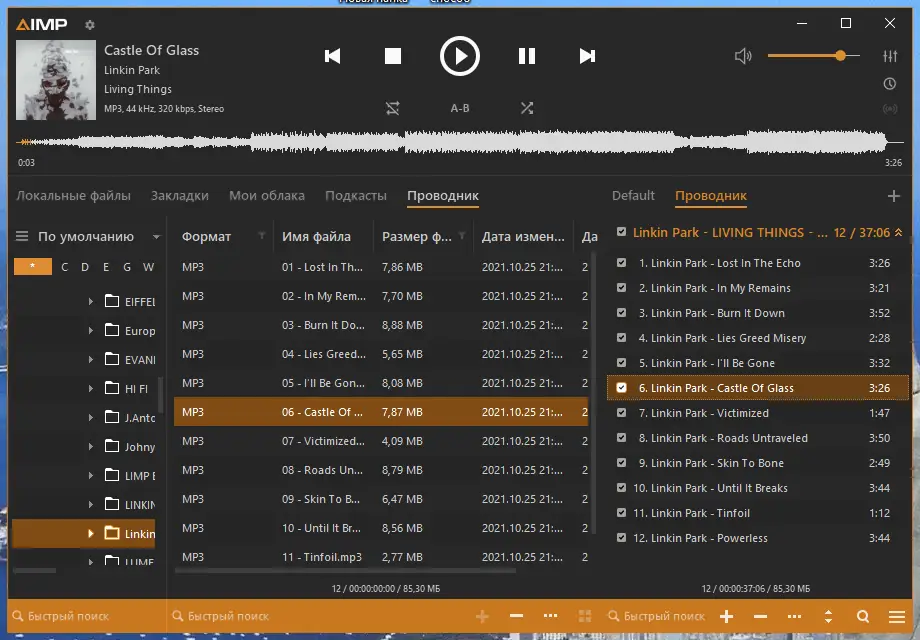Uncheck track 2 In My Remains
The height and width of the screenshot is (640, 920).
pos(621,288)
